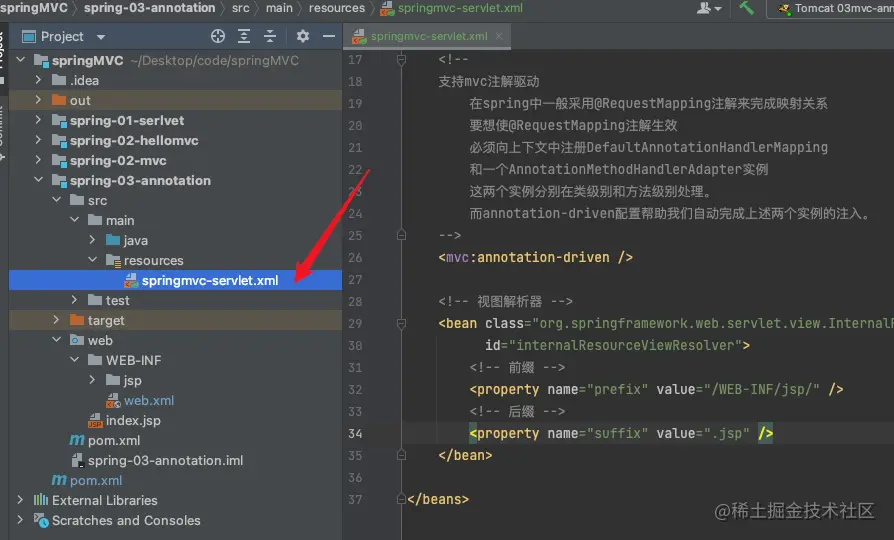Screen dimensions: 894x540
Task: Expand the spring-02-mvc module
Action: point(38,160)
